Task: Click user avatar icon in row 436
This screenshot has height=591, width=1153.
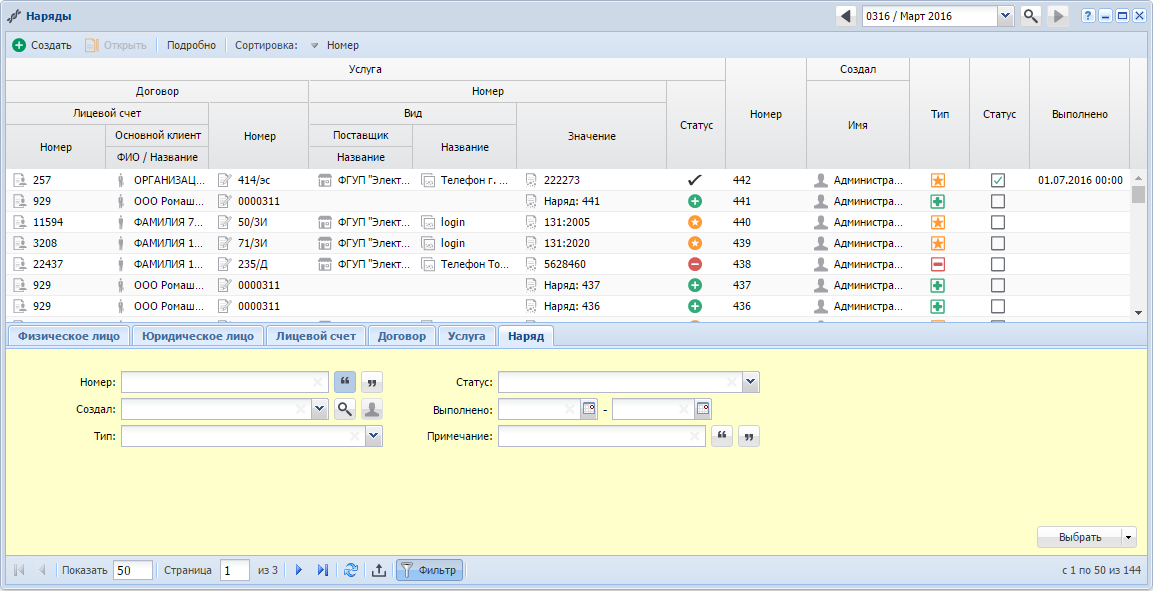Action: coord(821,306)
